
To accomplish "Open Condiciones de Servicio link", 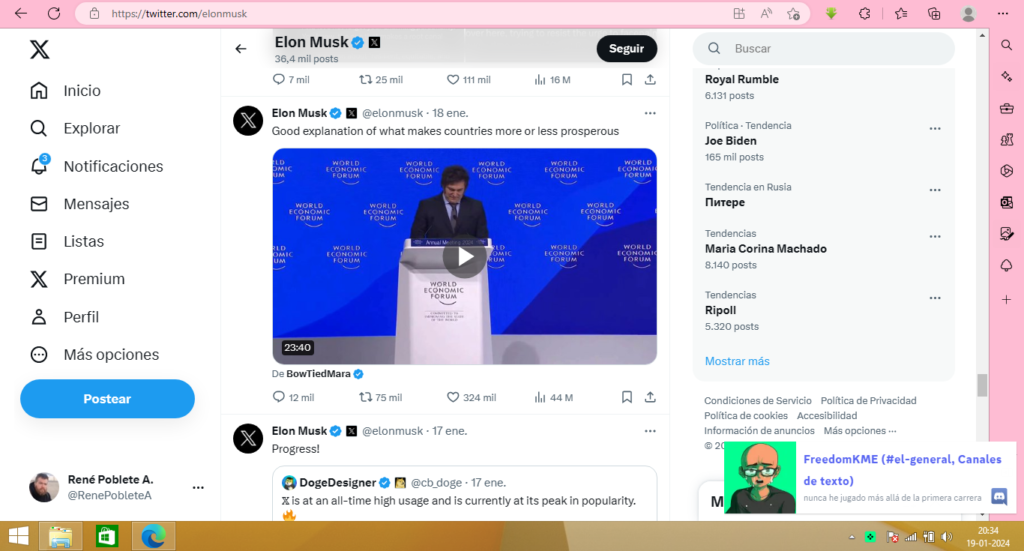I will (758, 401).
